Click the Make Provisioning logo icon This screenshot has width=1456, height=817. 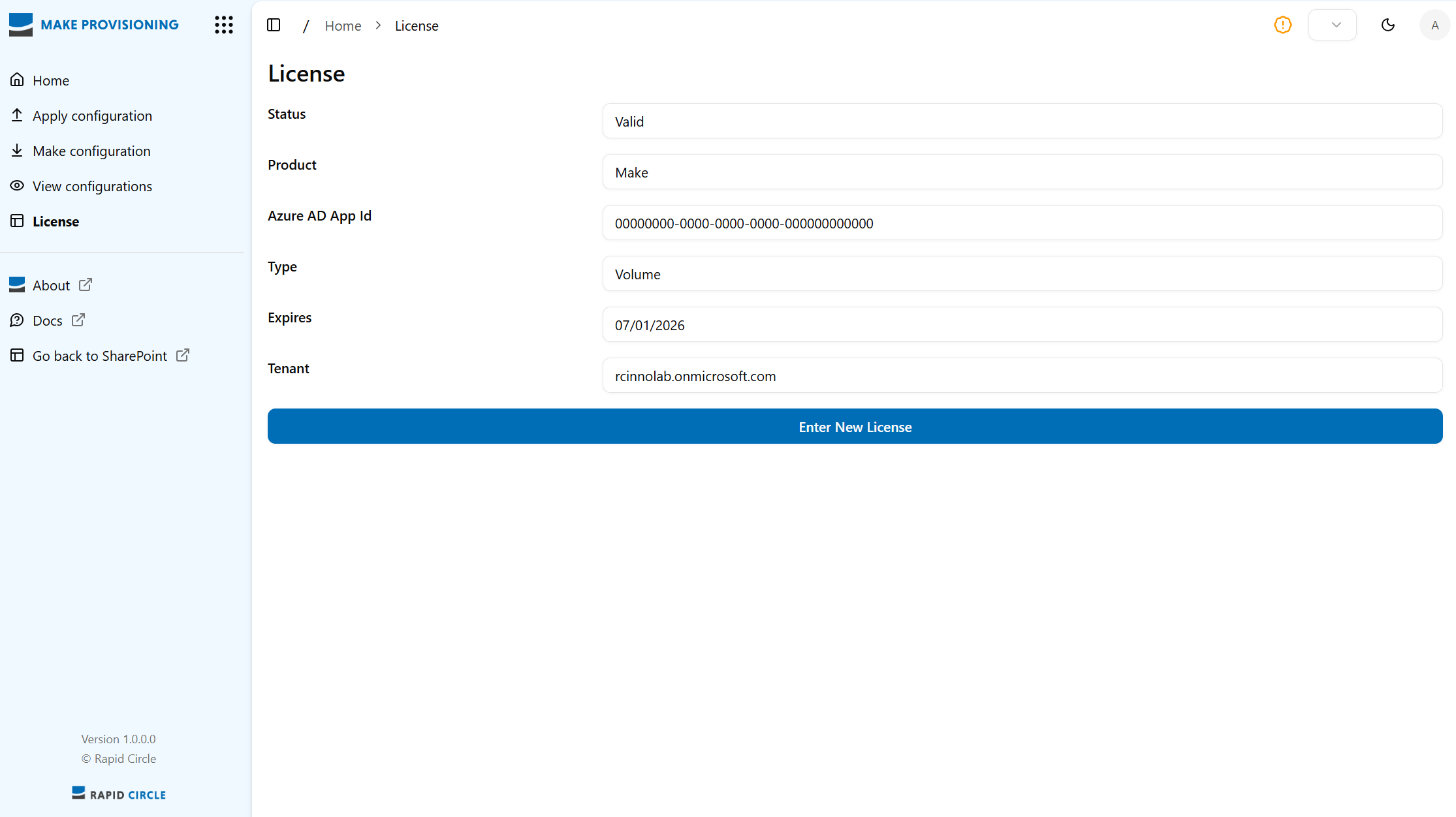pyautogui.click(x=21, y=24)
